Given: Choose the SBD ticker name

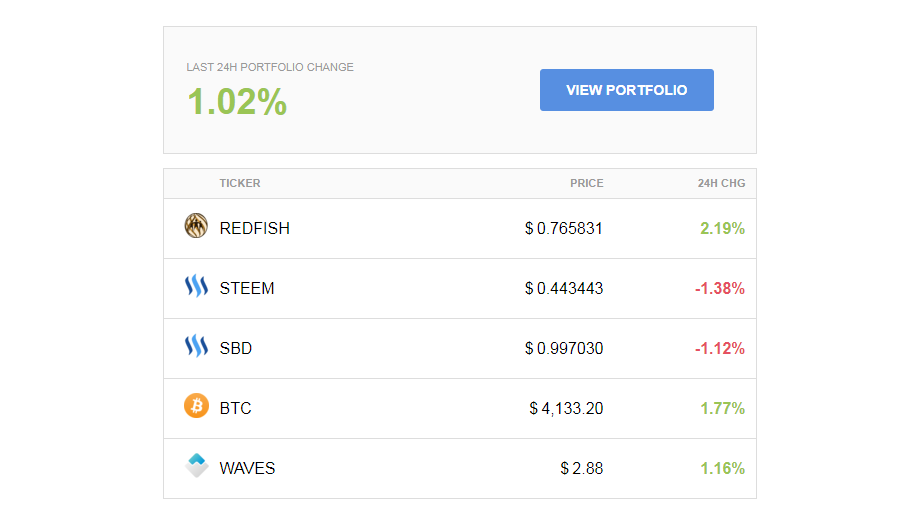Looking at the screenshot, I should click(x=236, y=348).
